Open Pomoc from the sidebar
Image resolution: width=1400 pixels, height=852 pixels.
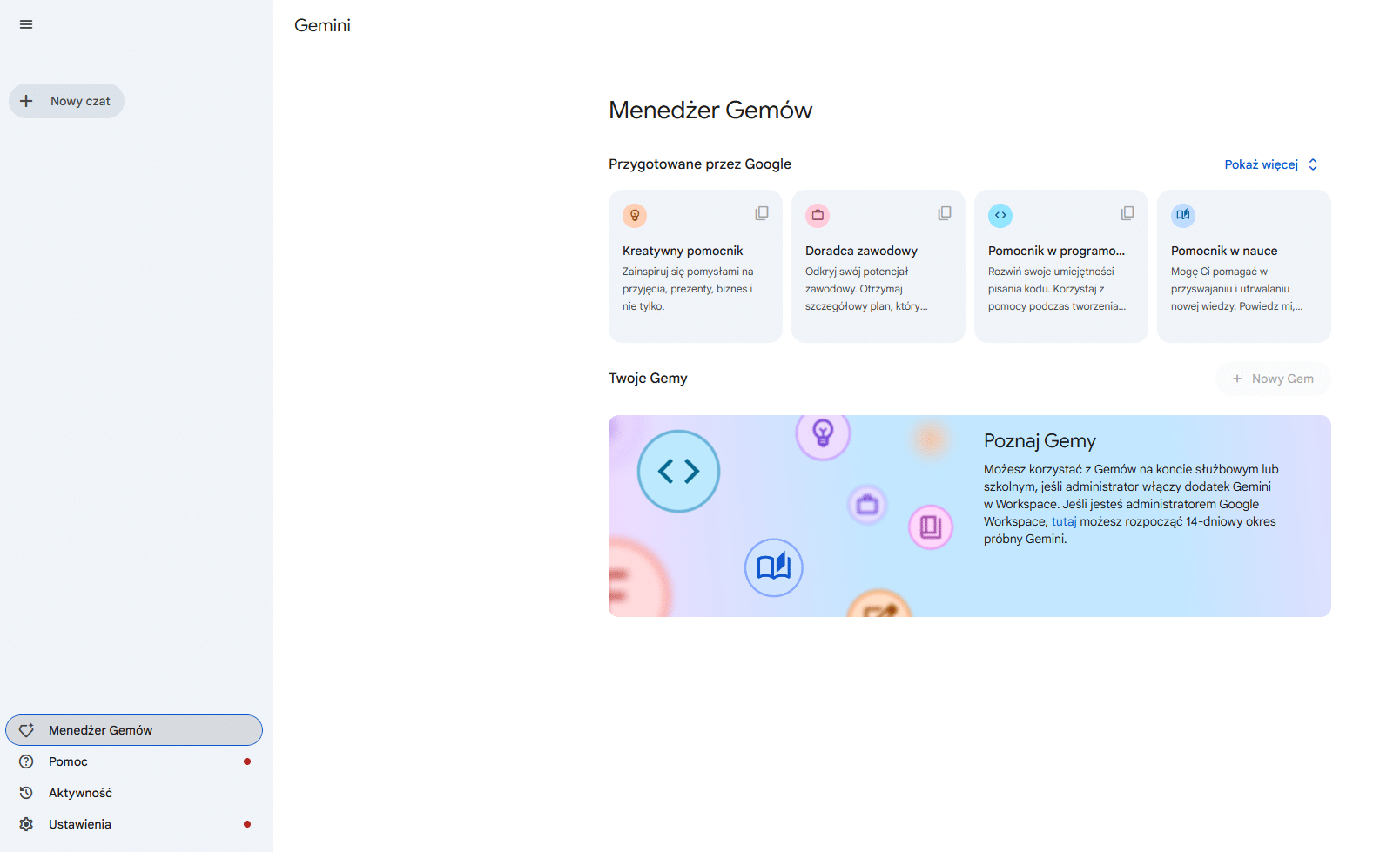134,761
